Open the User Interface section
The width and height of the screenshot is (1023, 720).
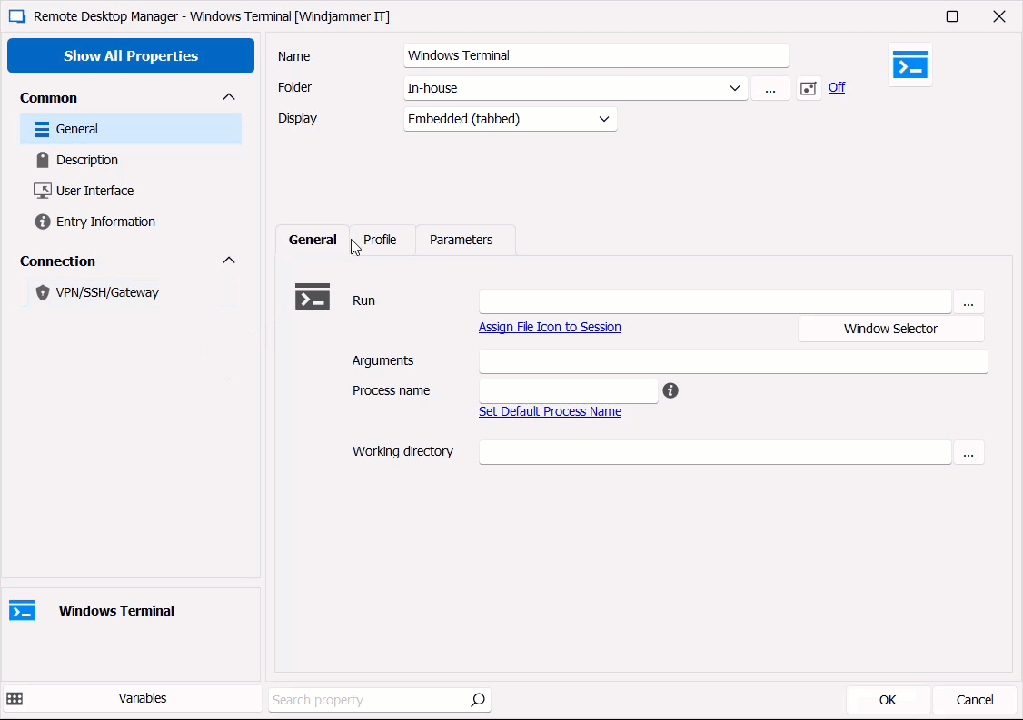pos(94,190)
